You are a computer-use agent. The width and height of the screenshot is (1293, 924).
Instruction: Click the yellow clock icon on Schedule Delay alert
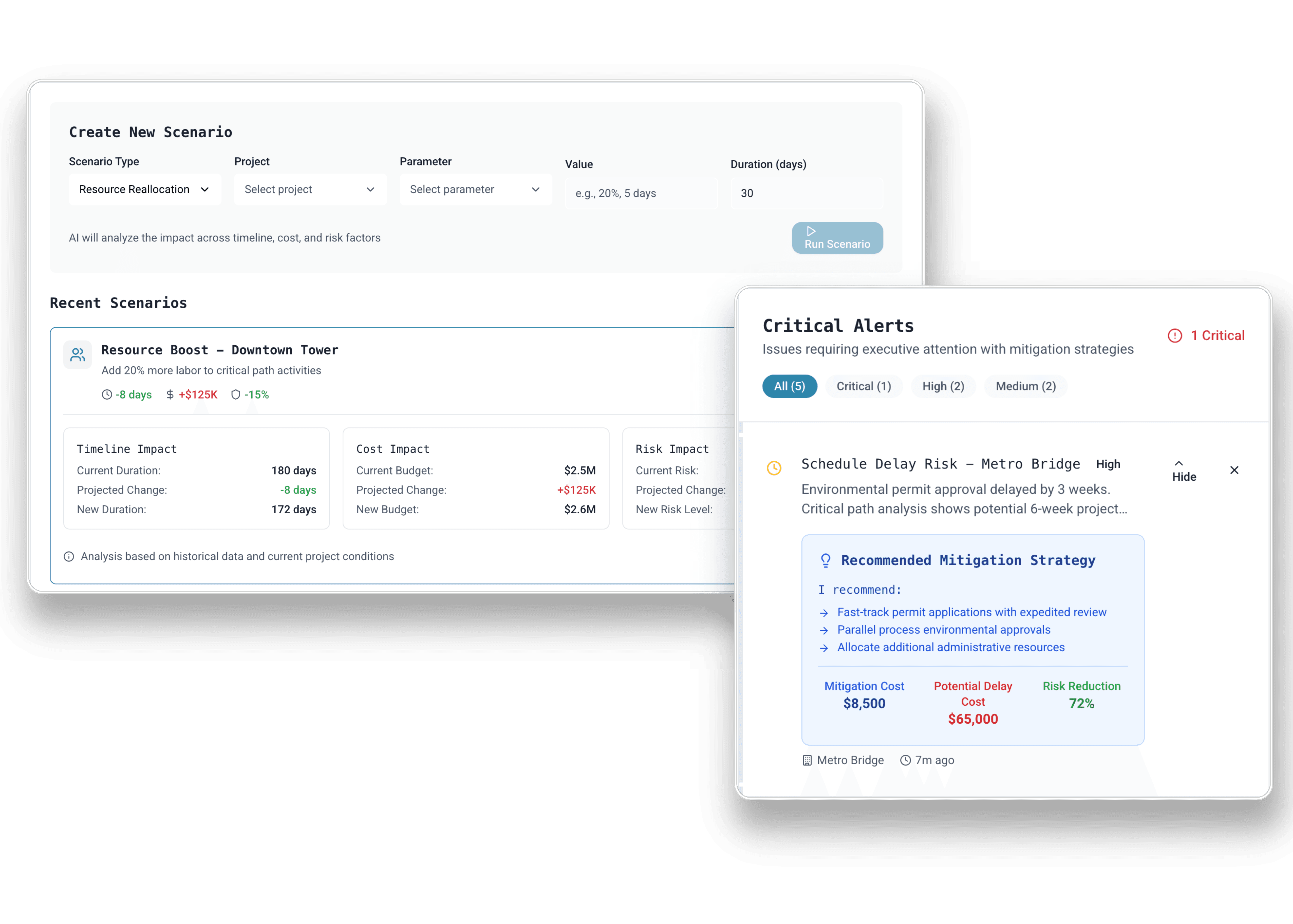point(774,468)
